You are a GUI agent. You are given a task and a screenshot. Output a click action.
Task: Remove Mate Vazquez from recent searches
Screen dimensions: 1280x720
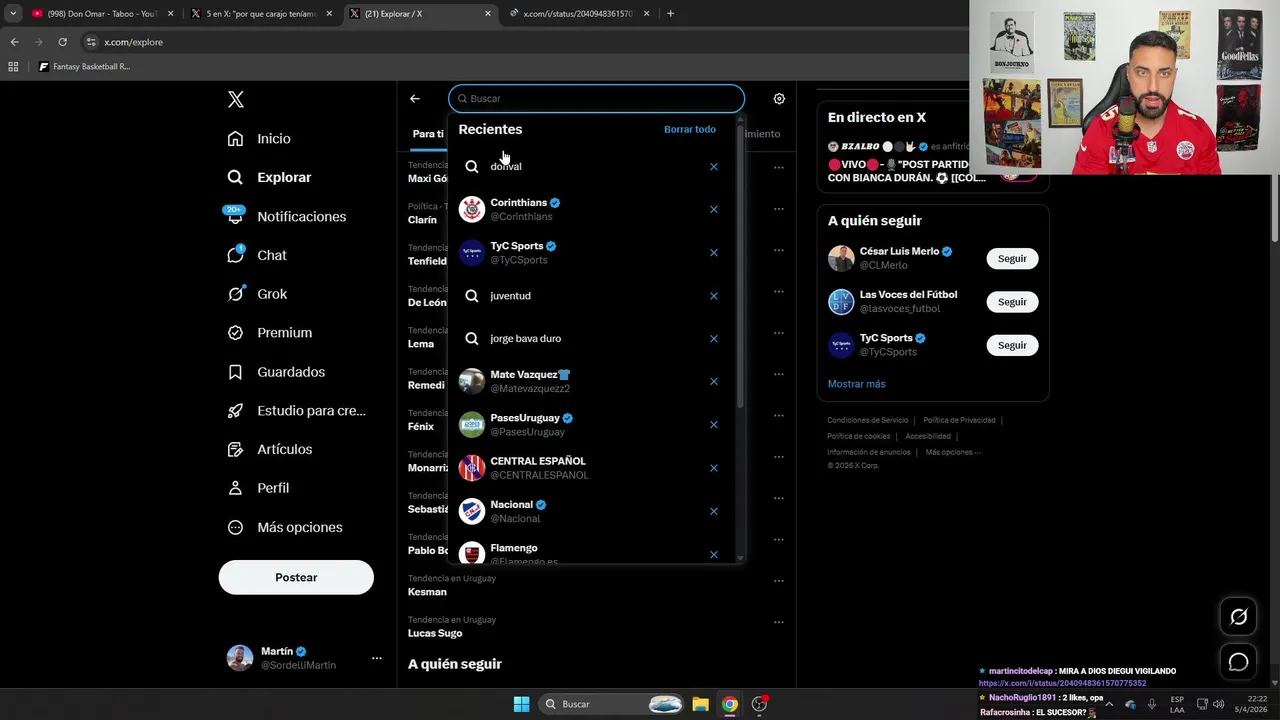pos(714,381)
